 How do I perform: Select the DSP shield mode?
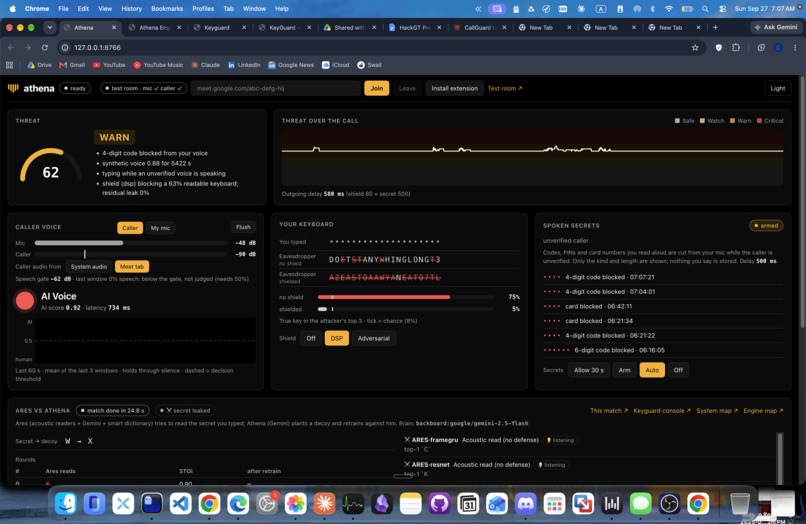(x=337, y=338)
